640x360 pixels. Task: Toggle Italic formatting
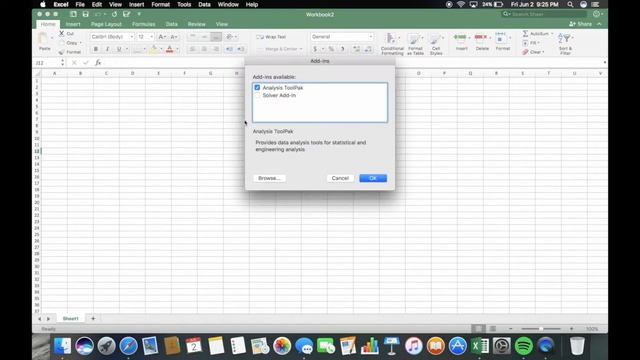[107, 49]
